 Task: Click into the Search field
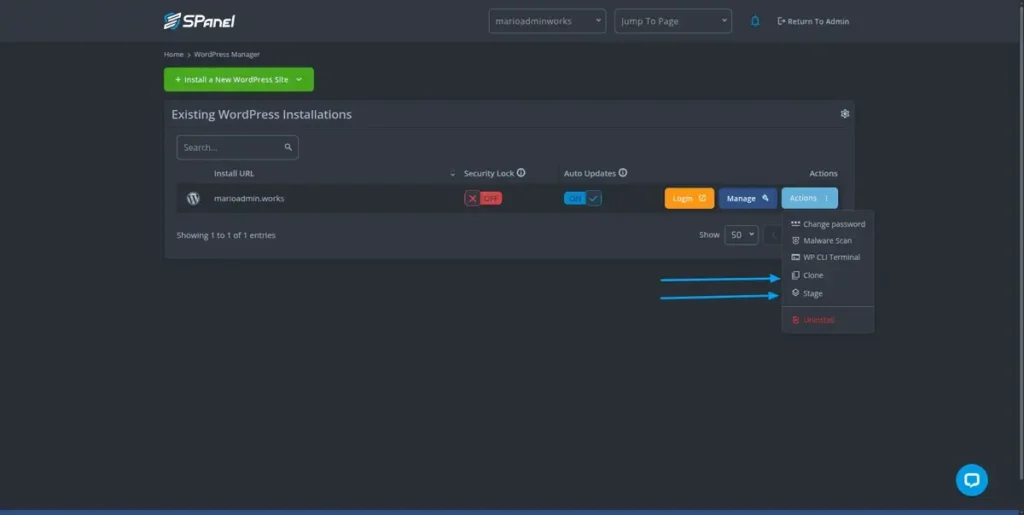coord(237,148)
